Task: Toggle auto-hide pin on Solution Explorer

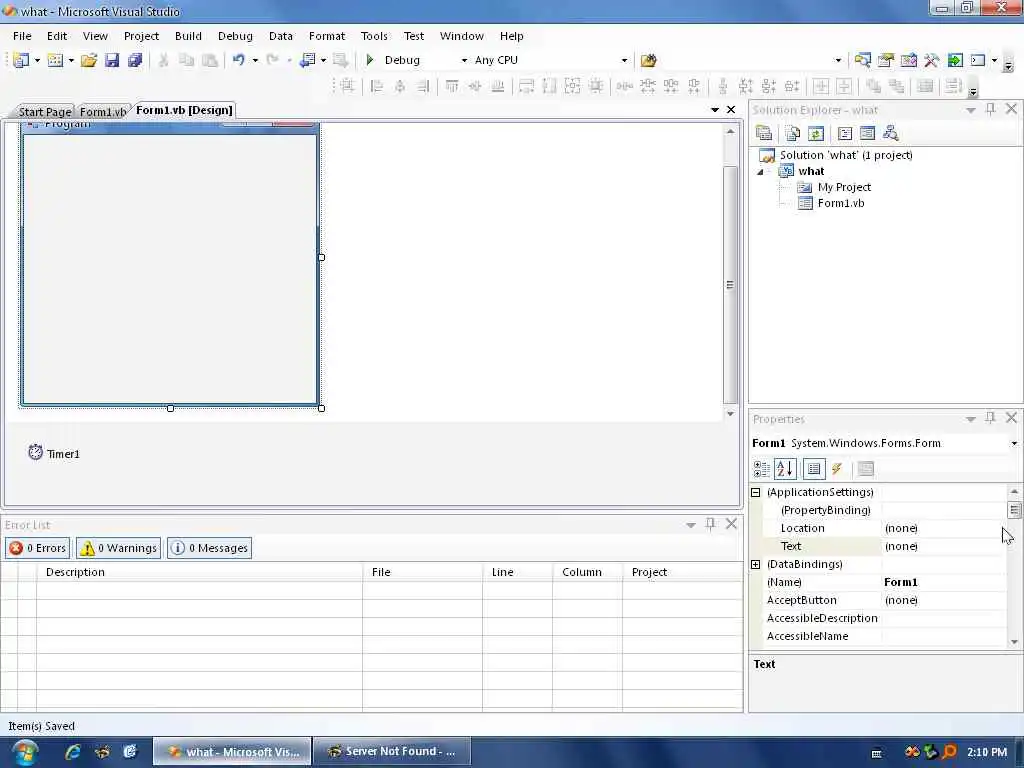Action: pyautogui.click(x=991, y=109)
